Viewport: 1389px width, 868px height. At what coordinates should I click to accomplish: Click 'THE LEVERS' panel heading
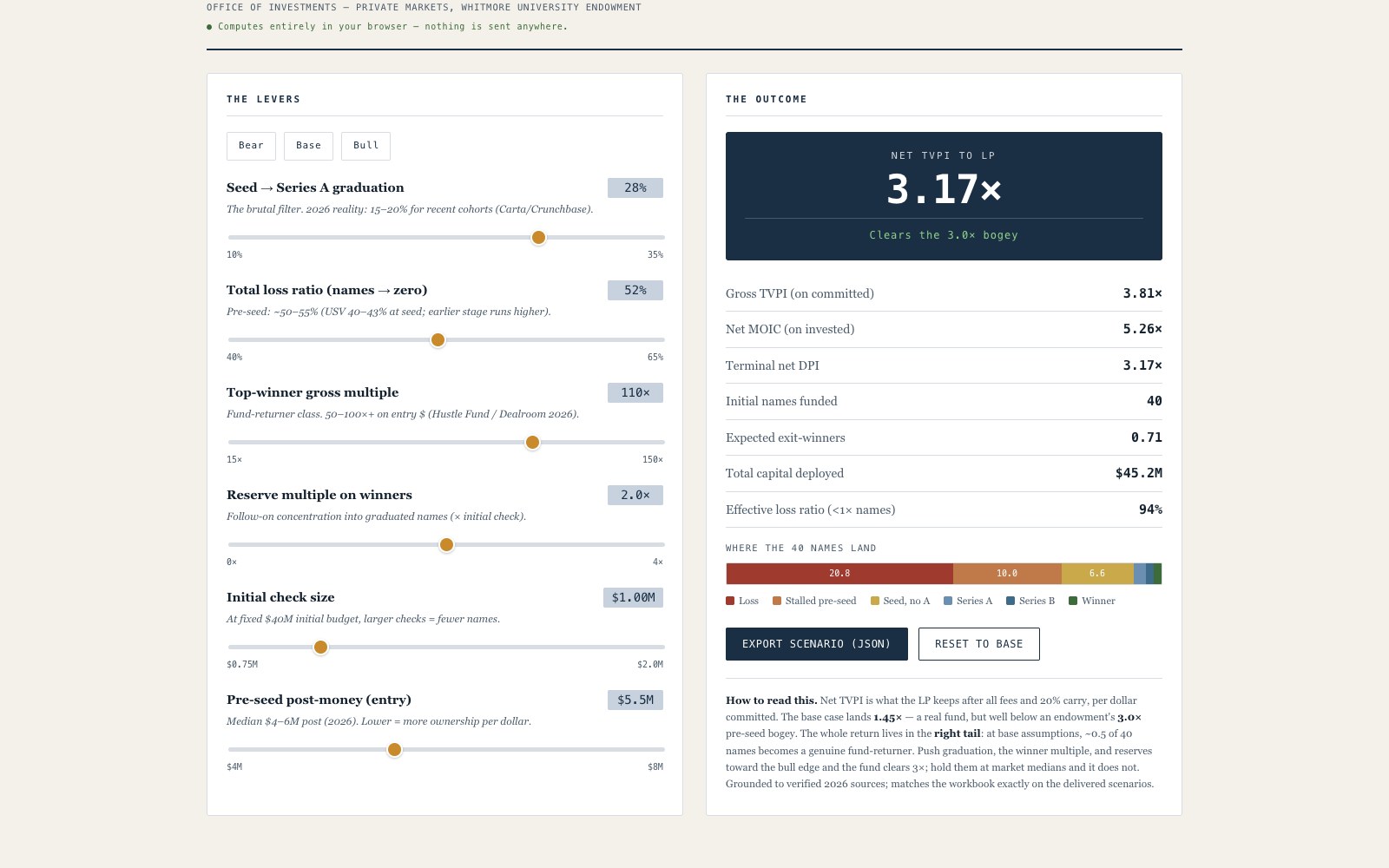264,99
